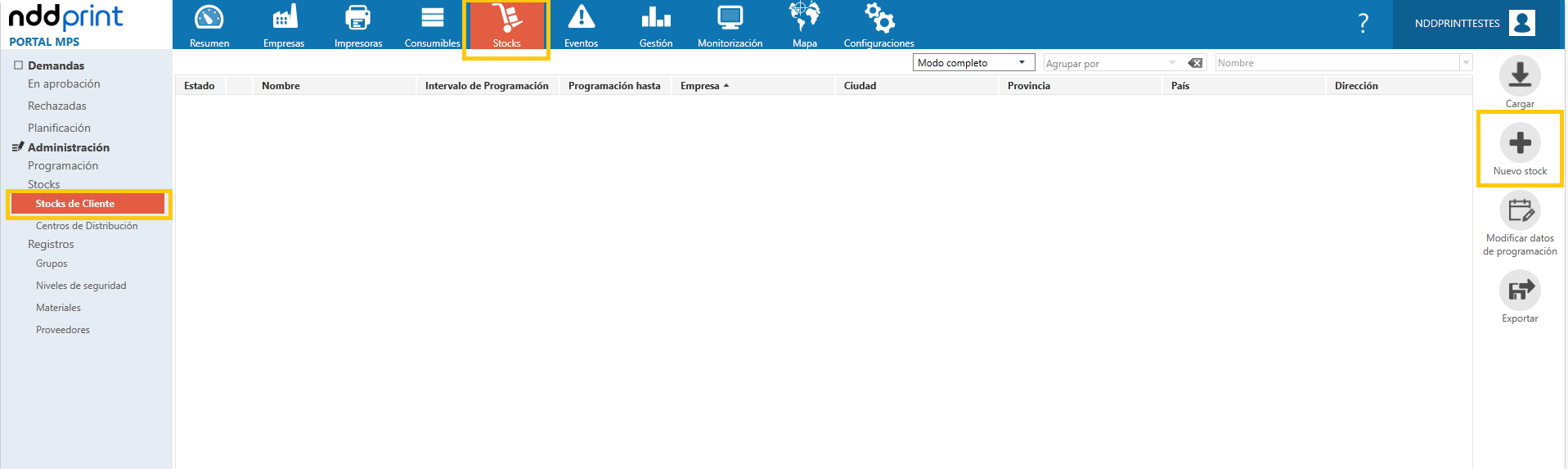Screen dimensions: 1568x469
Task: Open Configuraciones gears icon
Action: [x=879, y=17]
